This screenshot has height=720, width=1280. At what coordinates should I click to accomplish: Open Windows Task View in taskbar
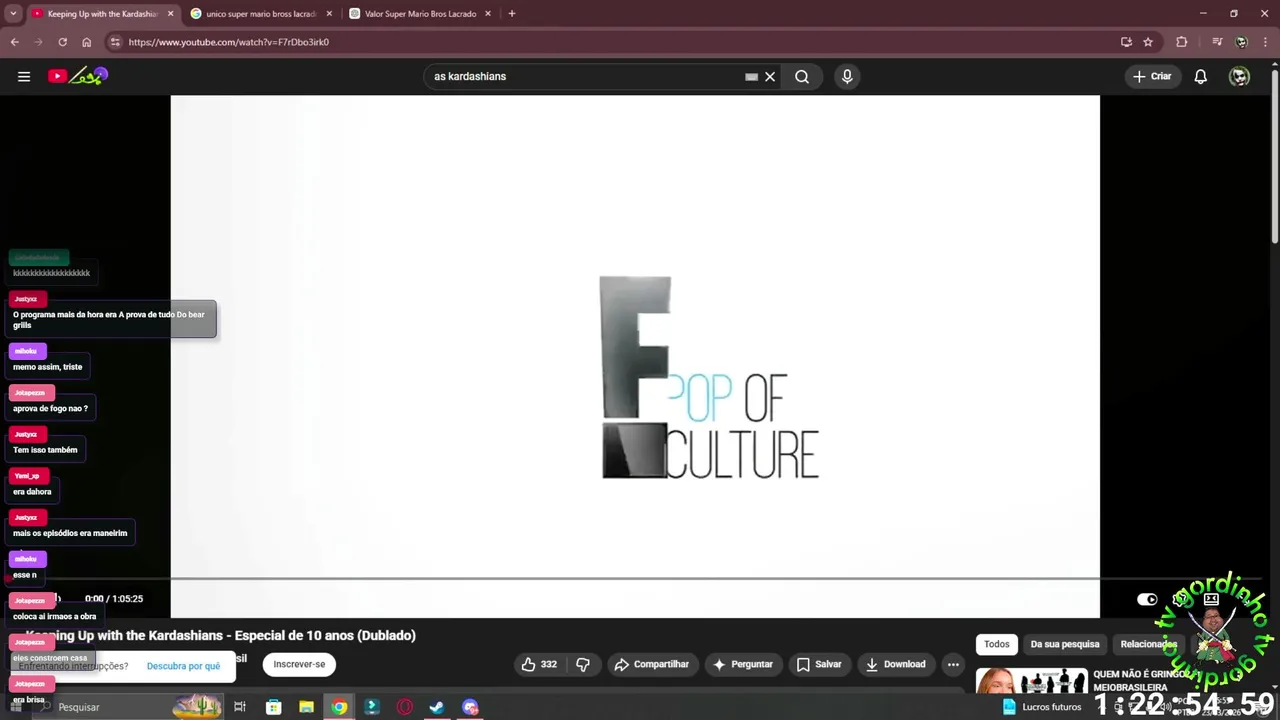click(240, 707)
